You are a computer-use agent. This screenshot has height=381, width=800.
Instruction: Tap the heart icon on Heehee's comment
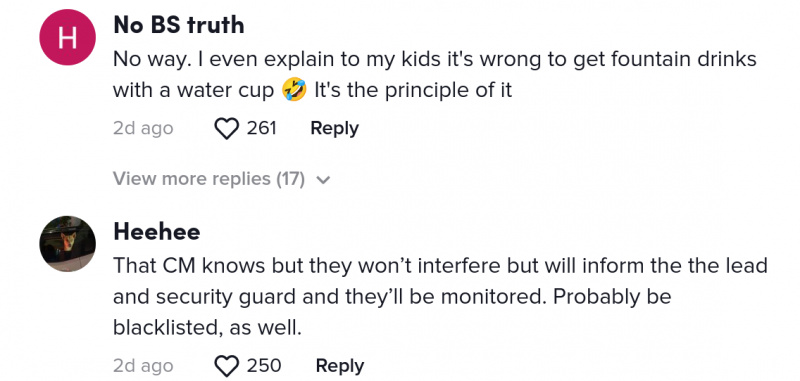tap(227, 366)
